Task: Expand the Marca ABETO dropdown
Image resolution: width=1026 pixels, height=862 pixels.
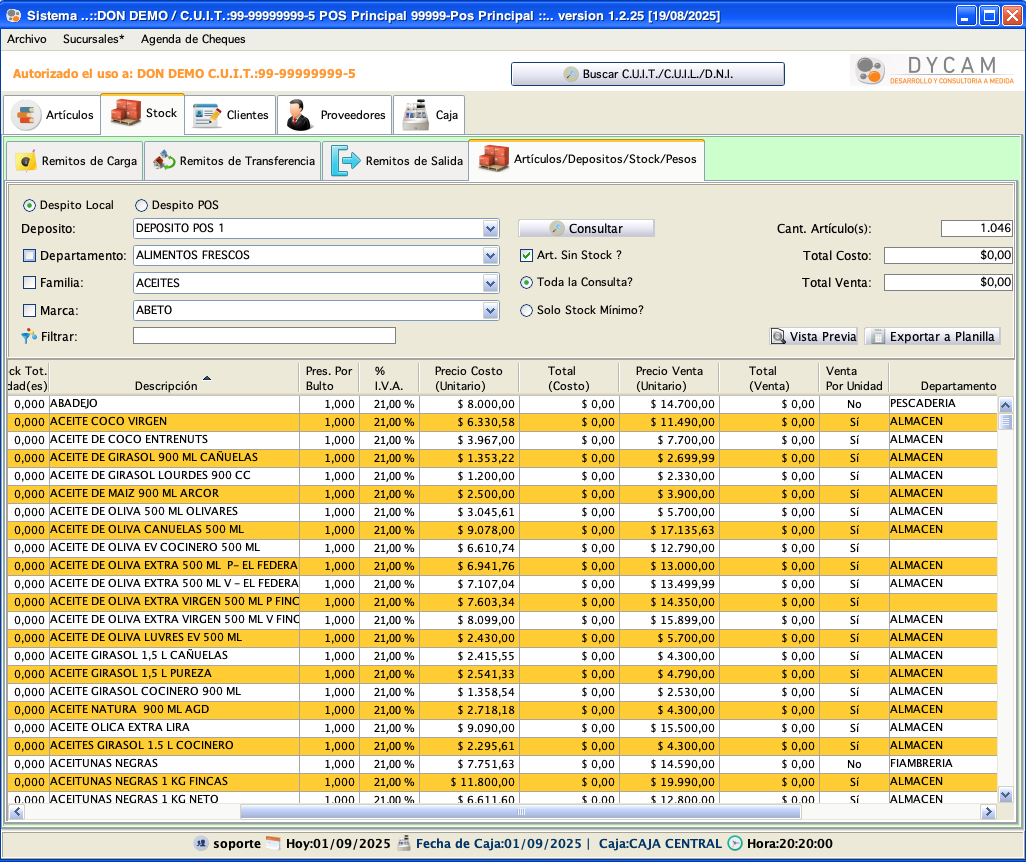Action: [490, 311]
